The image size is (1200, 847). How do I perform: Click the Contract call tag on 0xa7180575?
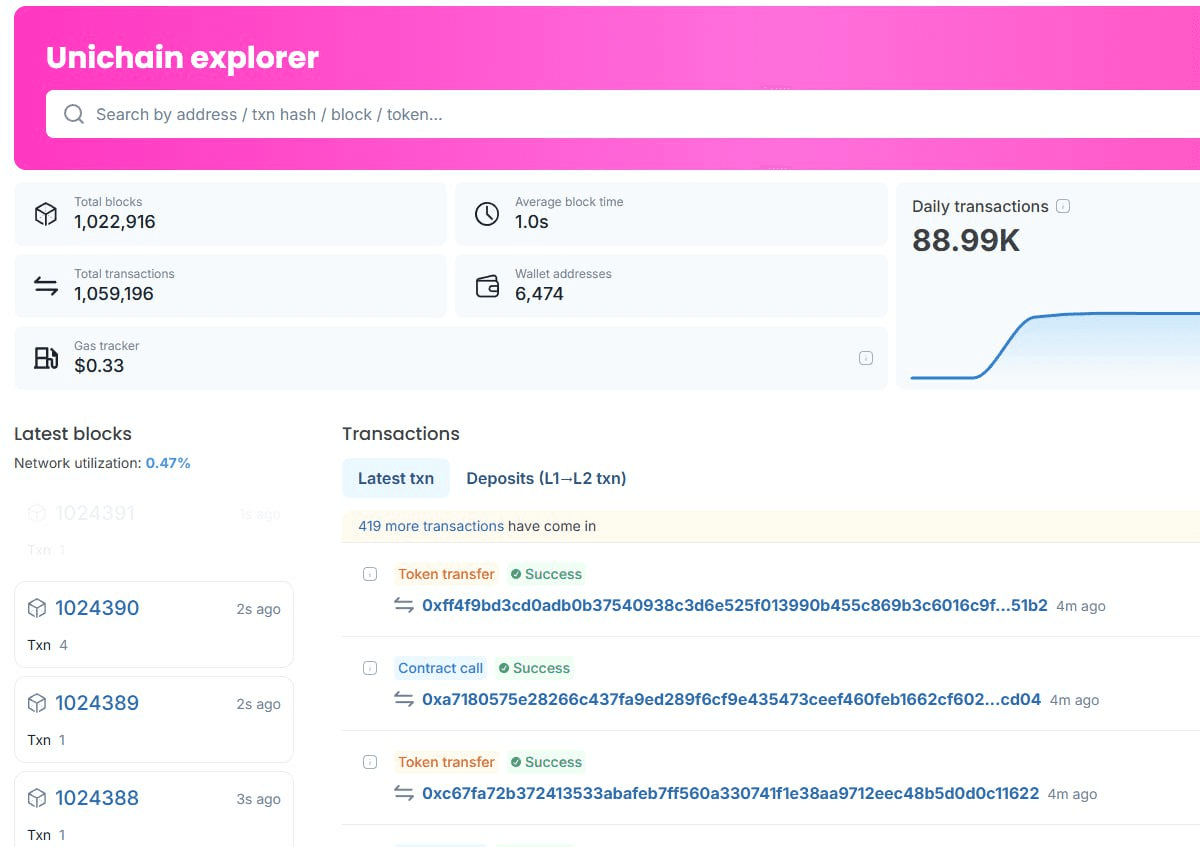[440, 668]
